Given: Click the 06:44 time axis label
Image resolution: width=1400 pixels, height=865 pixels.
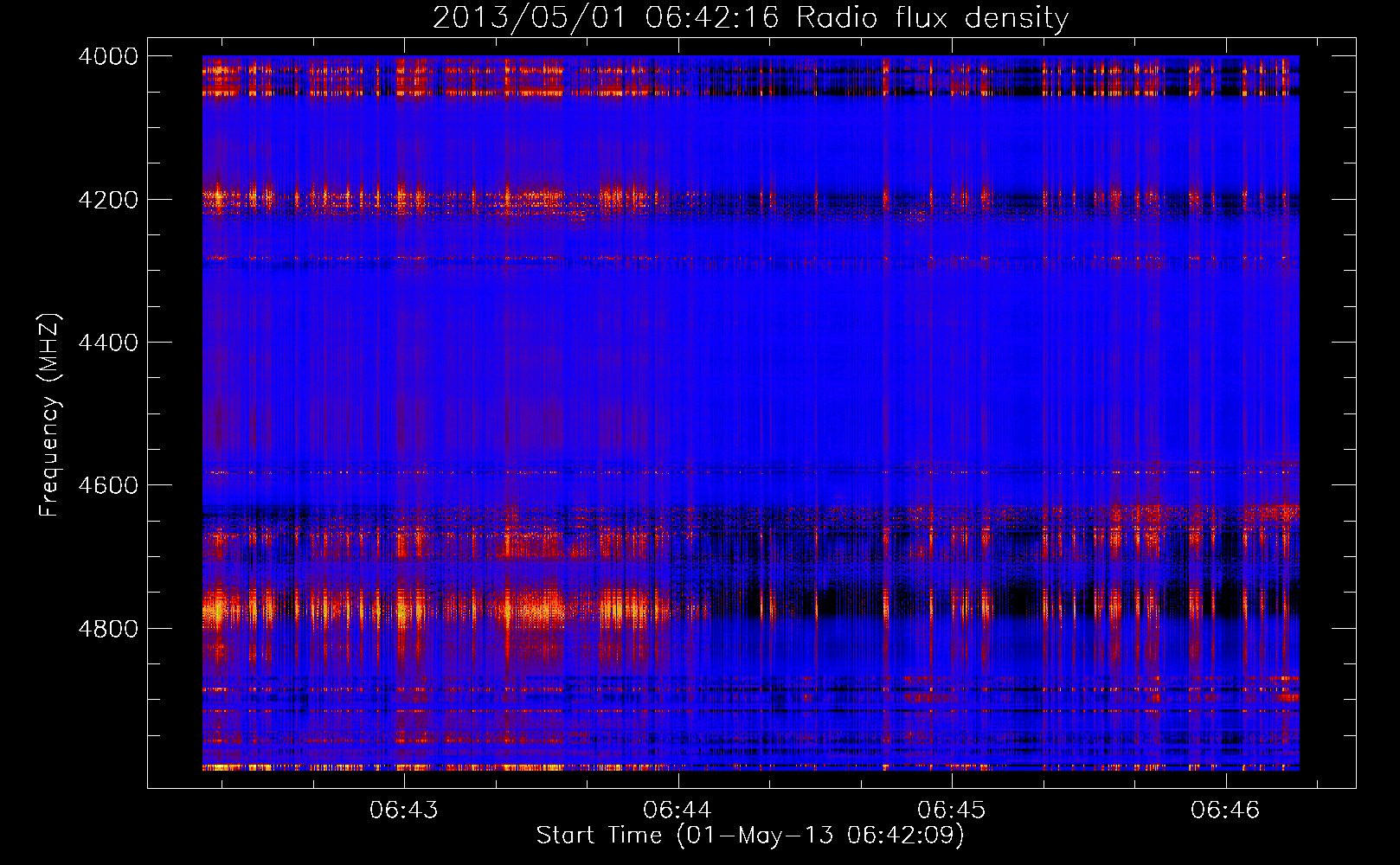Looking at the screenshot, I should 678,810.
